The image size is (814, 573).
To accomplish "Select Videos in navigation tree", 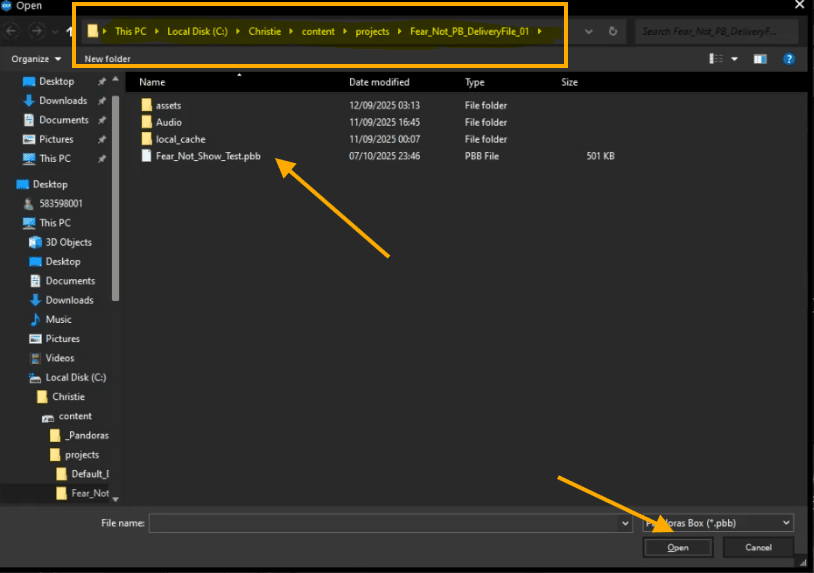I will pos(60,358).
